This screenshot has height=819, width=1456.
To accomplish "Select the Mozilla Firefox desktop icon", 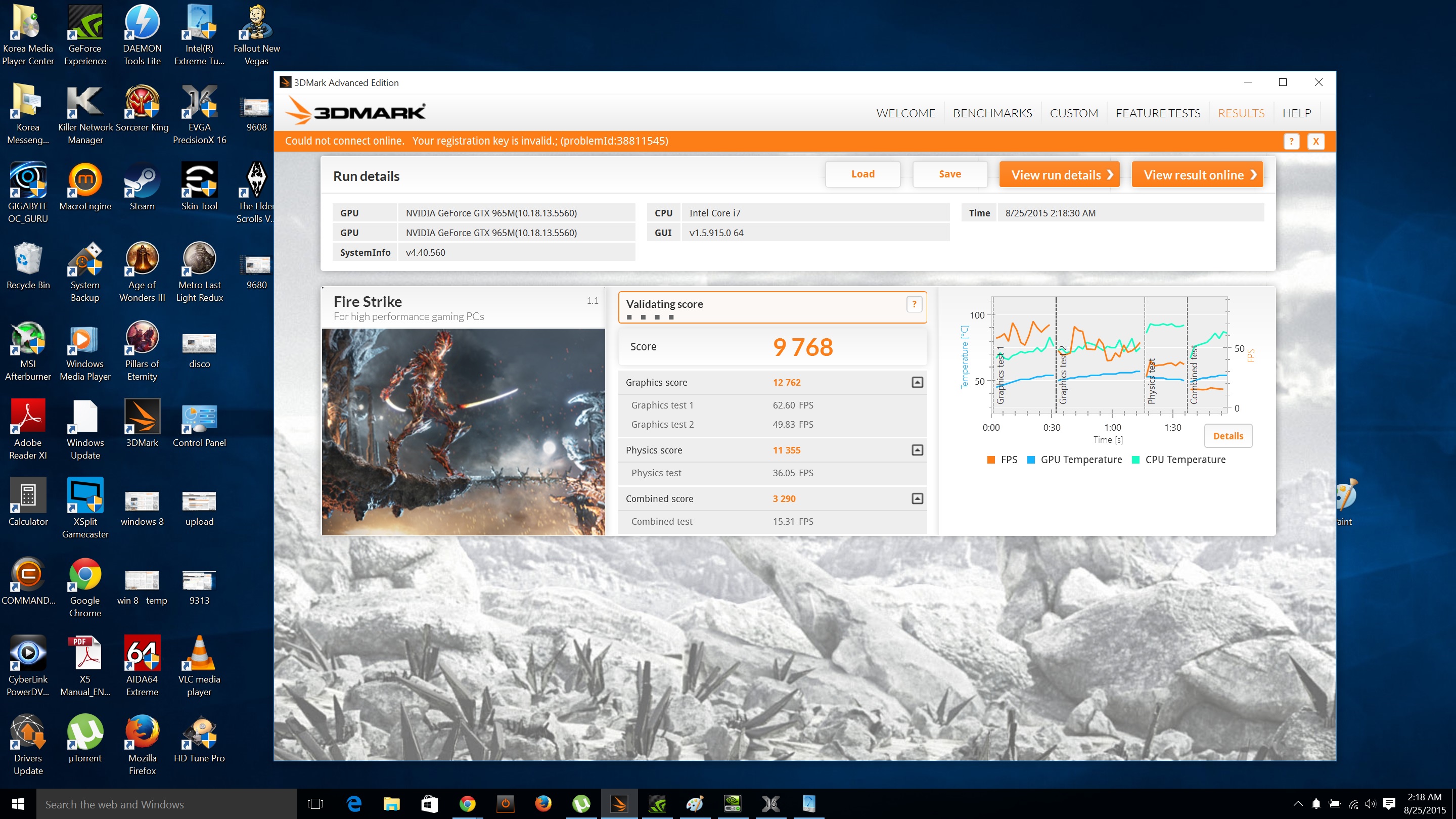I will [142, 744].
